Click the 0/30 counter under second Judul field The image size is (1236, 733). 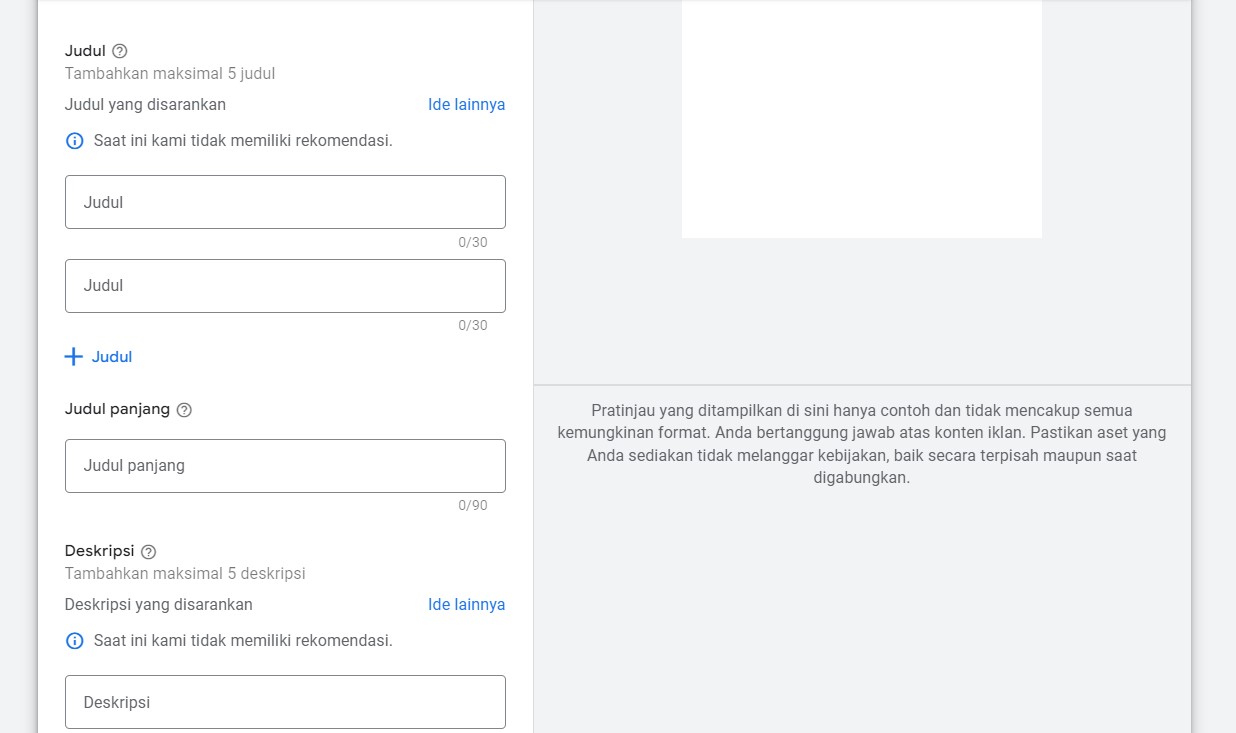pyautogui.click(x=473, y=326)
